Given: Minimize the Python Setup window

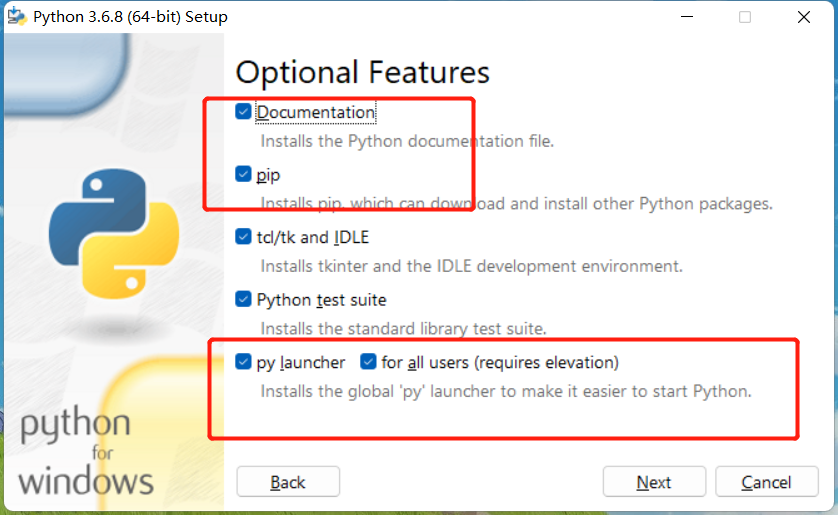Looking at the screenshot, I should pos(687,17).
